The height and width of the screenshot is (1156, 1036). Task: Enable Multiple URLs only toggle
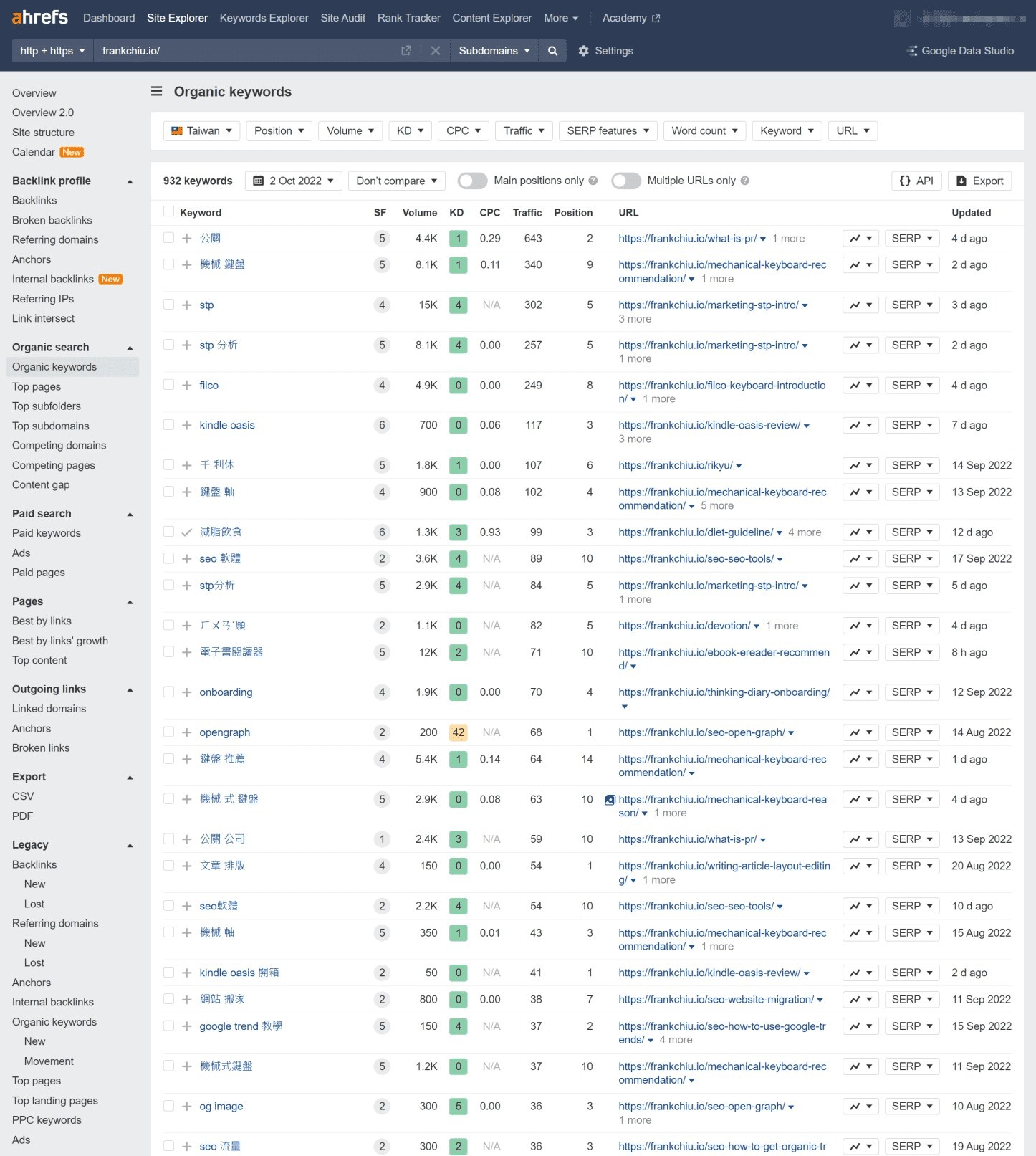pyautogui.click(x=626, y=181)
